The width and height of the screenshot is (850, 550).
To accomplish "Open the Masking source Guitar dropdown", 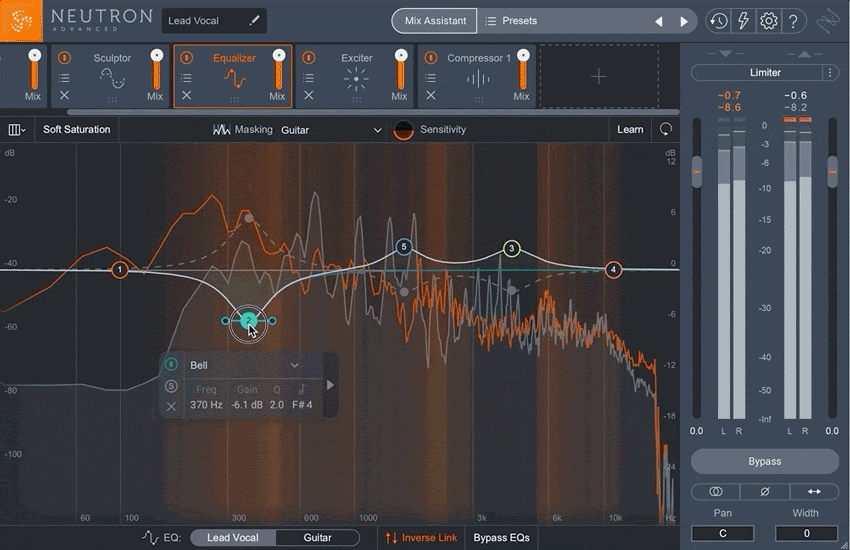I will tap(331, 130).
